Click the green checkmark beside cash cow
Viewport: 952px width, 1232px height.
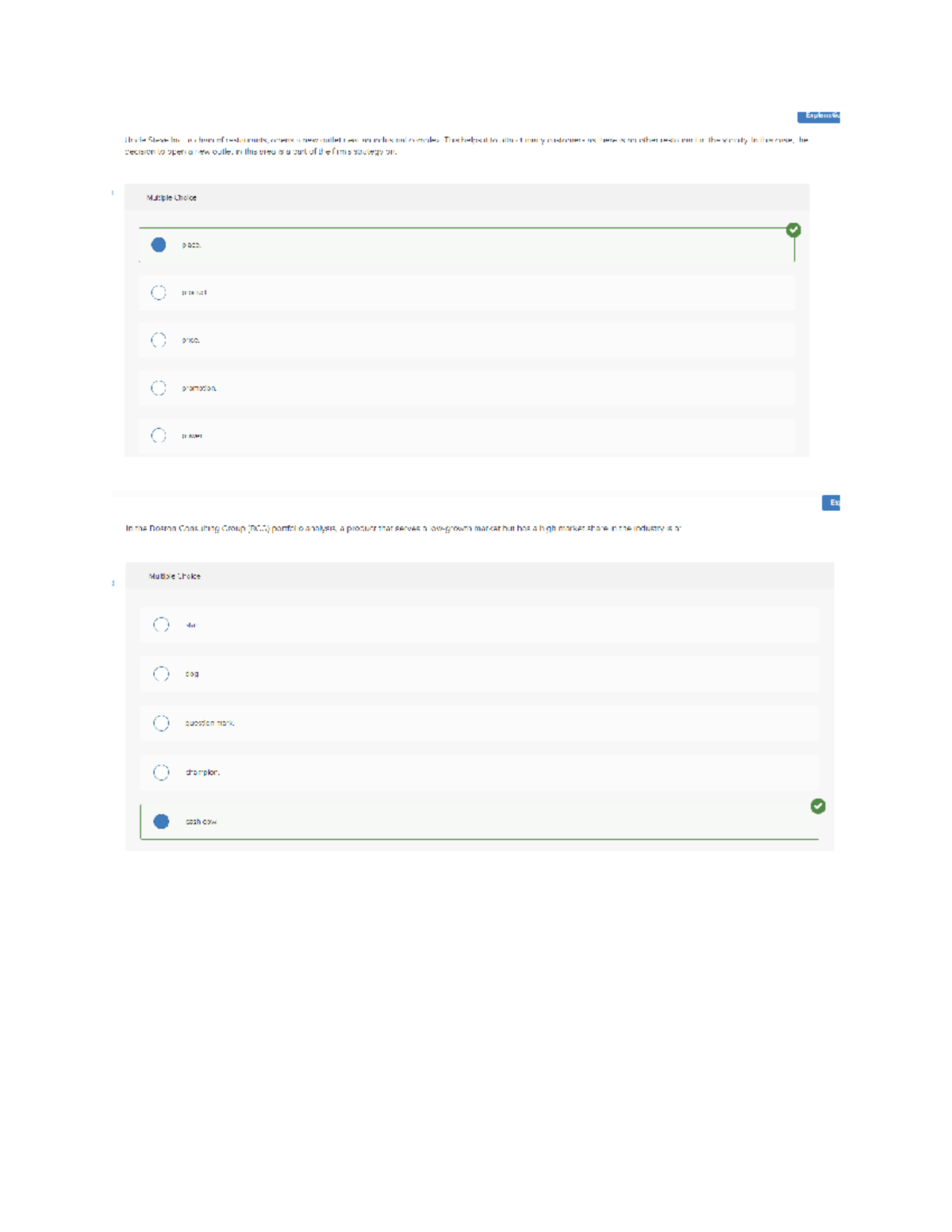tap(820, 806)
